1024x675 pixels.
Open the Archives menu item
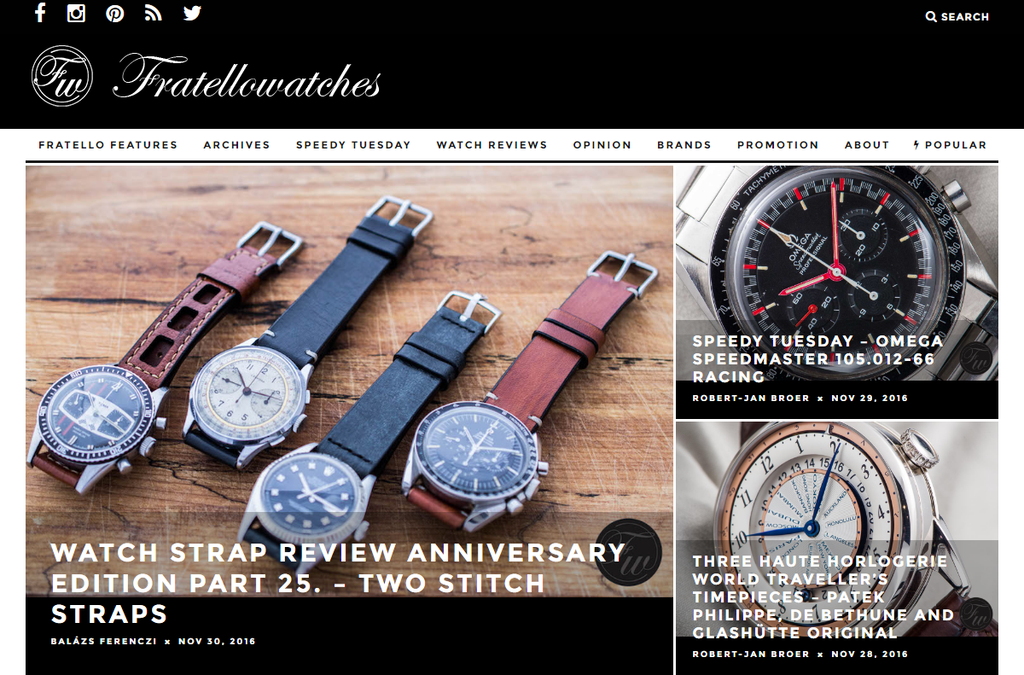(x=236, y=145)
